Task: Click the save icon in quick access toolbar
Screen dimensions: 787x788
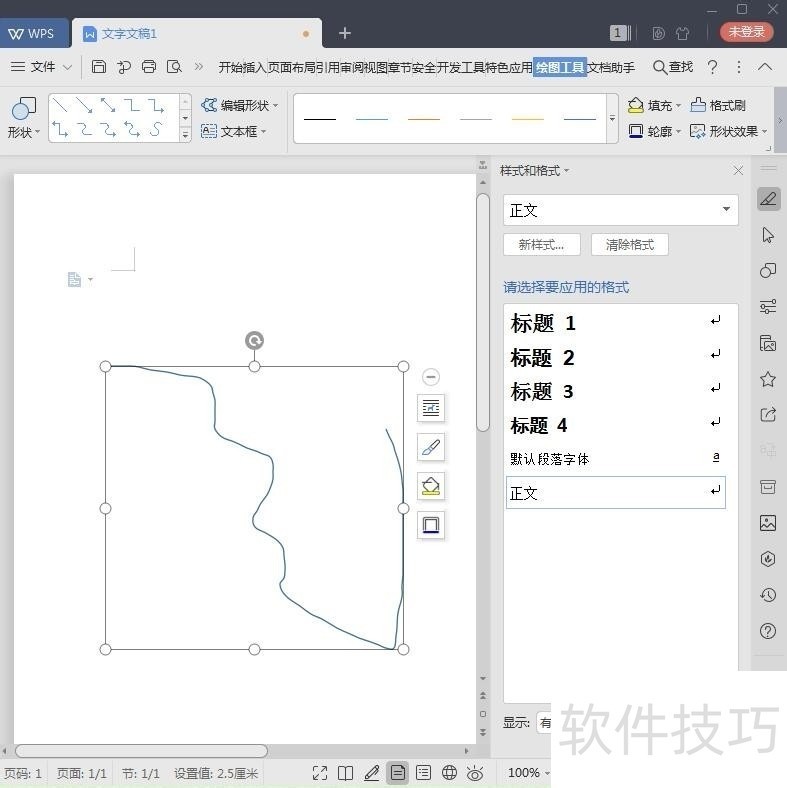Action: (x=99, y=67)
